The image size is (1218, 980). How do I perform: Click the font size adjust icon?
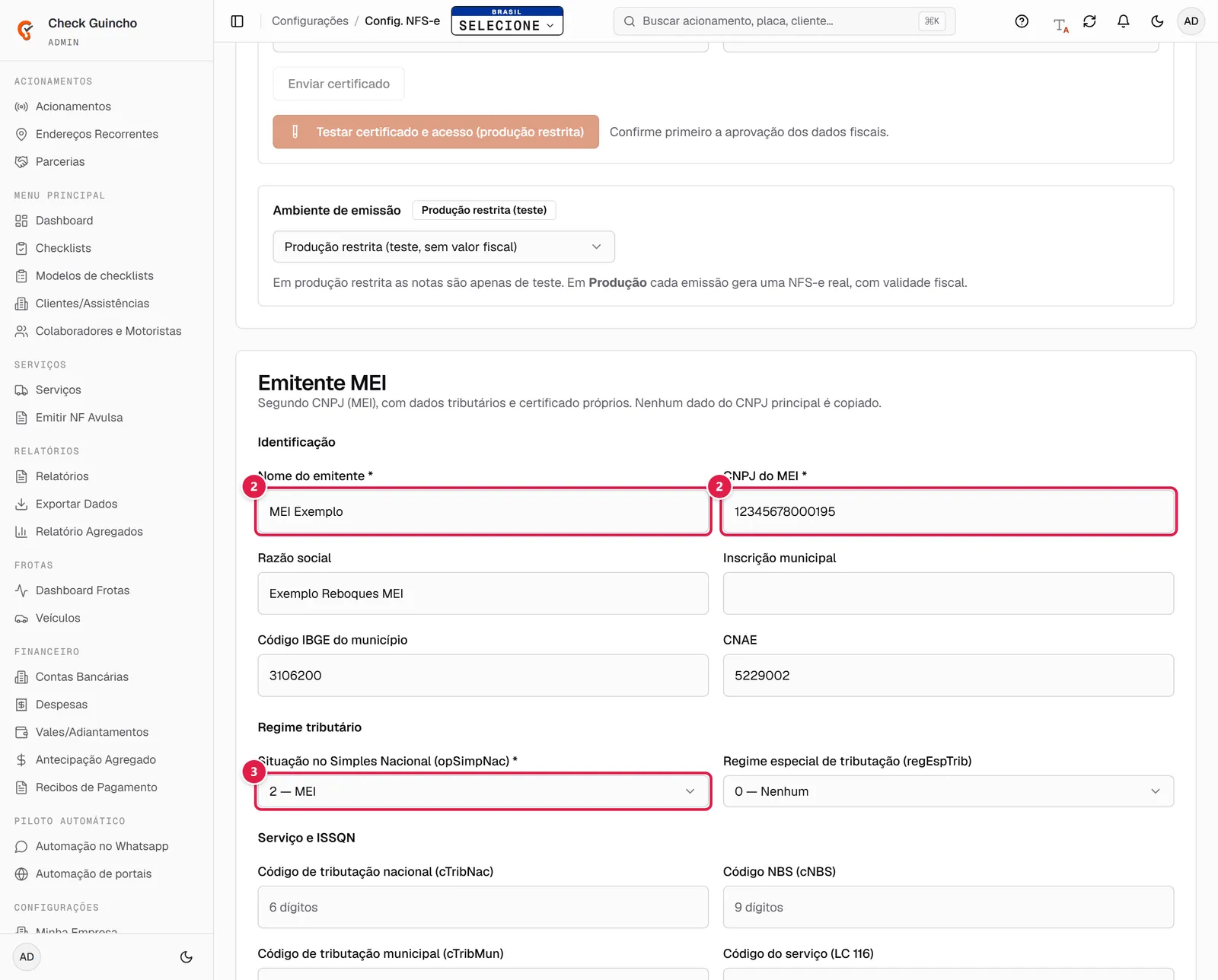pos(1060,25)
